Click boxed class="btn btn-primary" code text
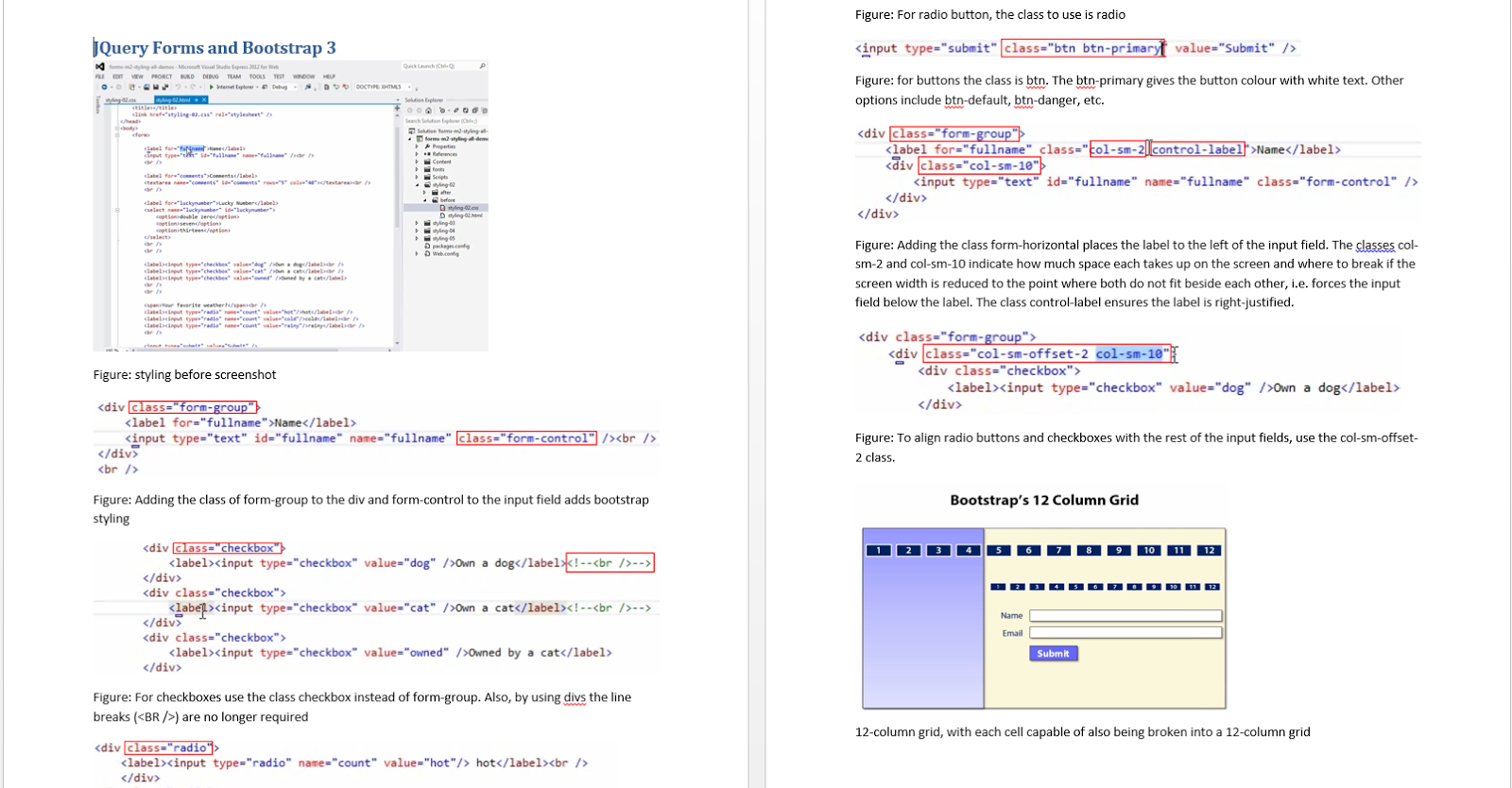 [1083, 48]
